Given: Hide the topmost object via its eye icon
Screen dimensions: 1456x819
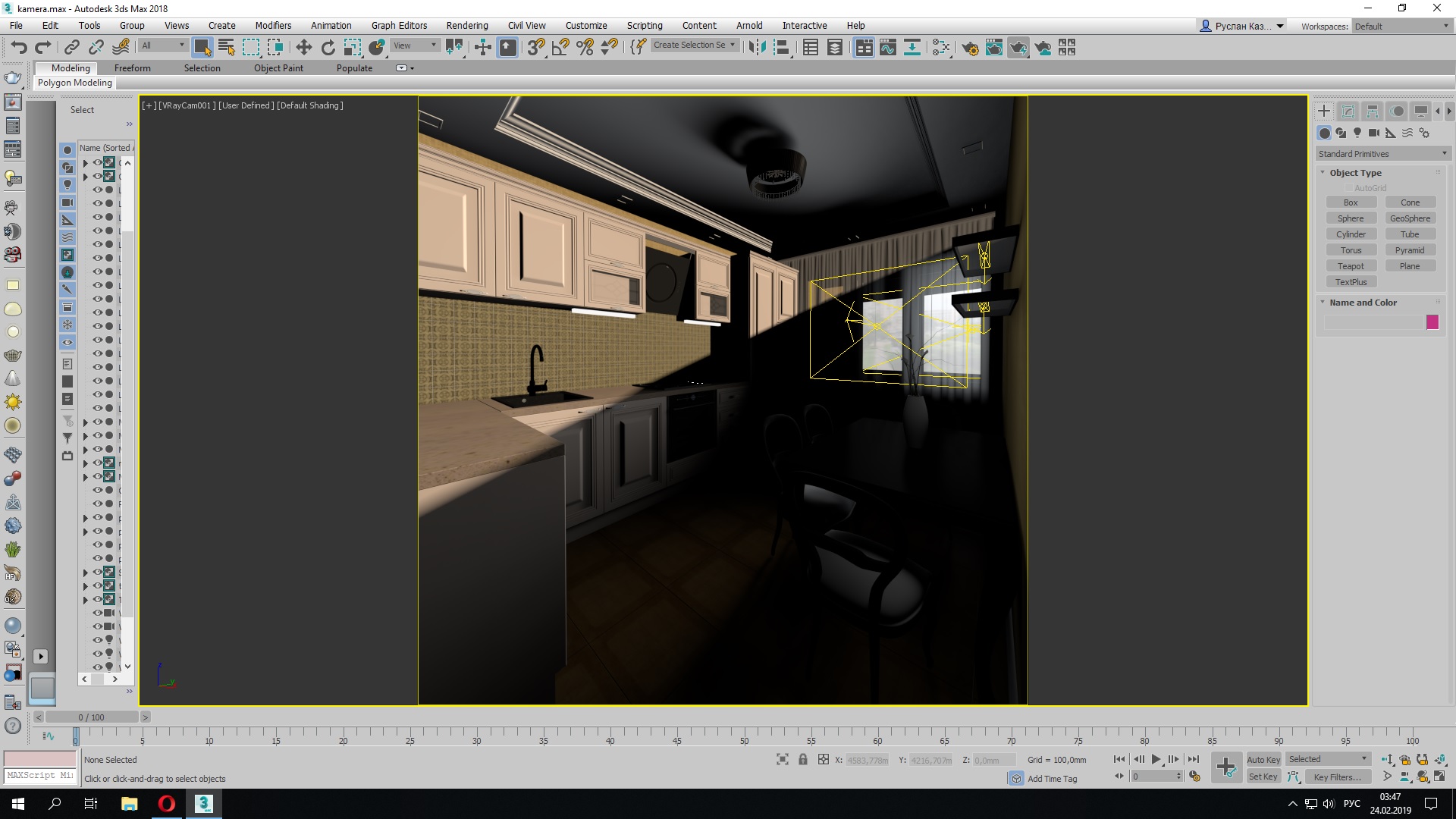Looking at the screenshot, I should 98,162.
